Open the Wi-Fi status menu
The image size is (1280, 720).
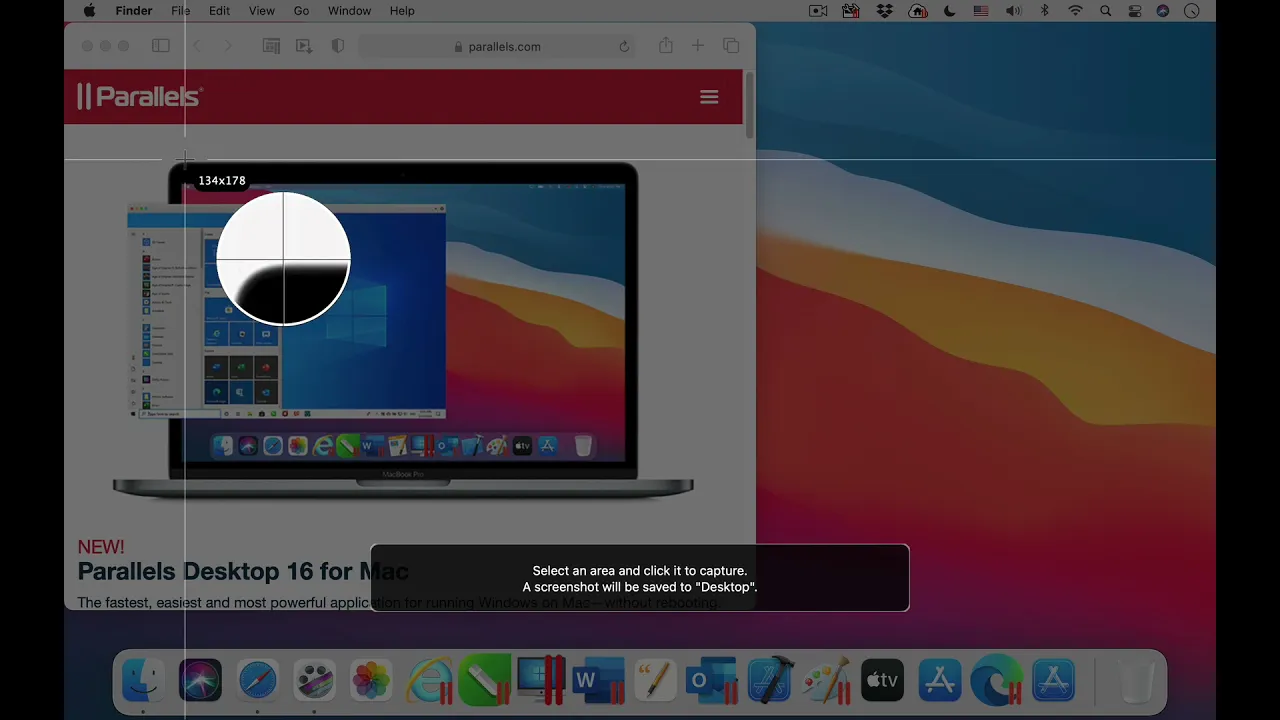tap(1075, 11)
